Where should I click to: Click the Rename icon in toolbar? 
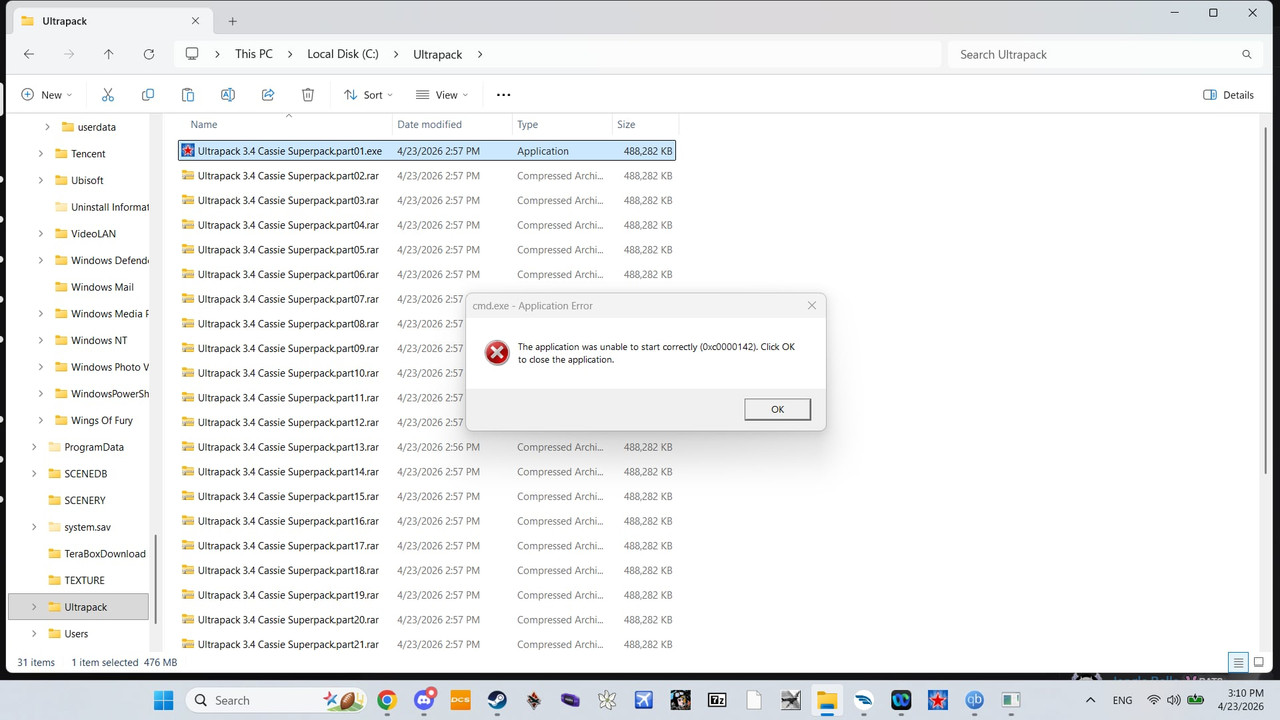click(228, 95)
